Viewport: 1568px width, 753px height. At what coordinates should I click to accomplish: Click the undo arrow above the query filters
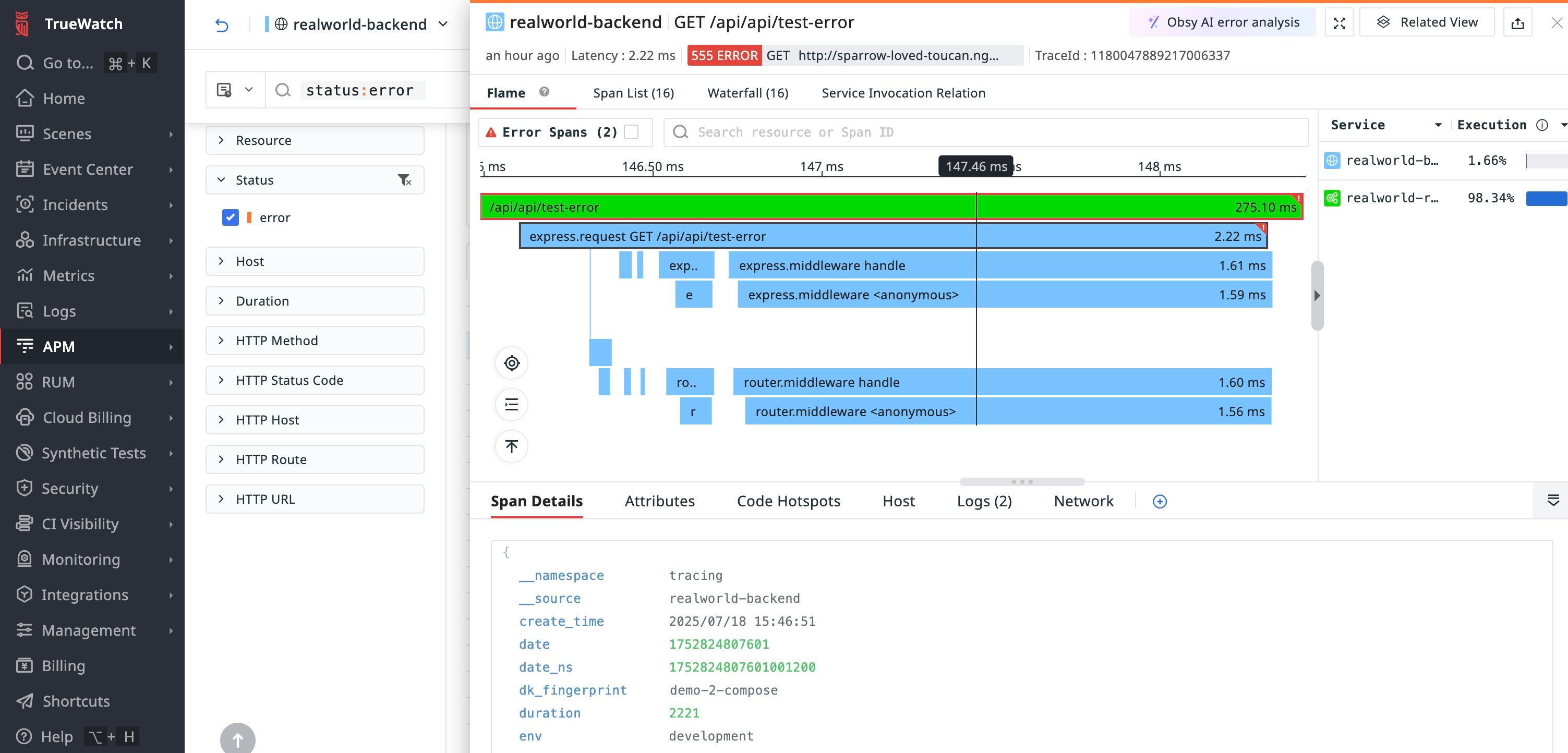point(222,26)
